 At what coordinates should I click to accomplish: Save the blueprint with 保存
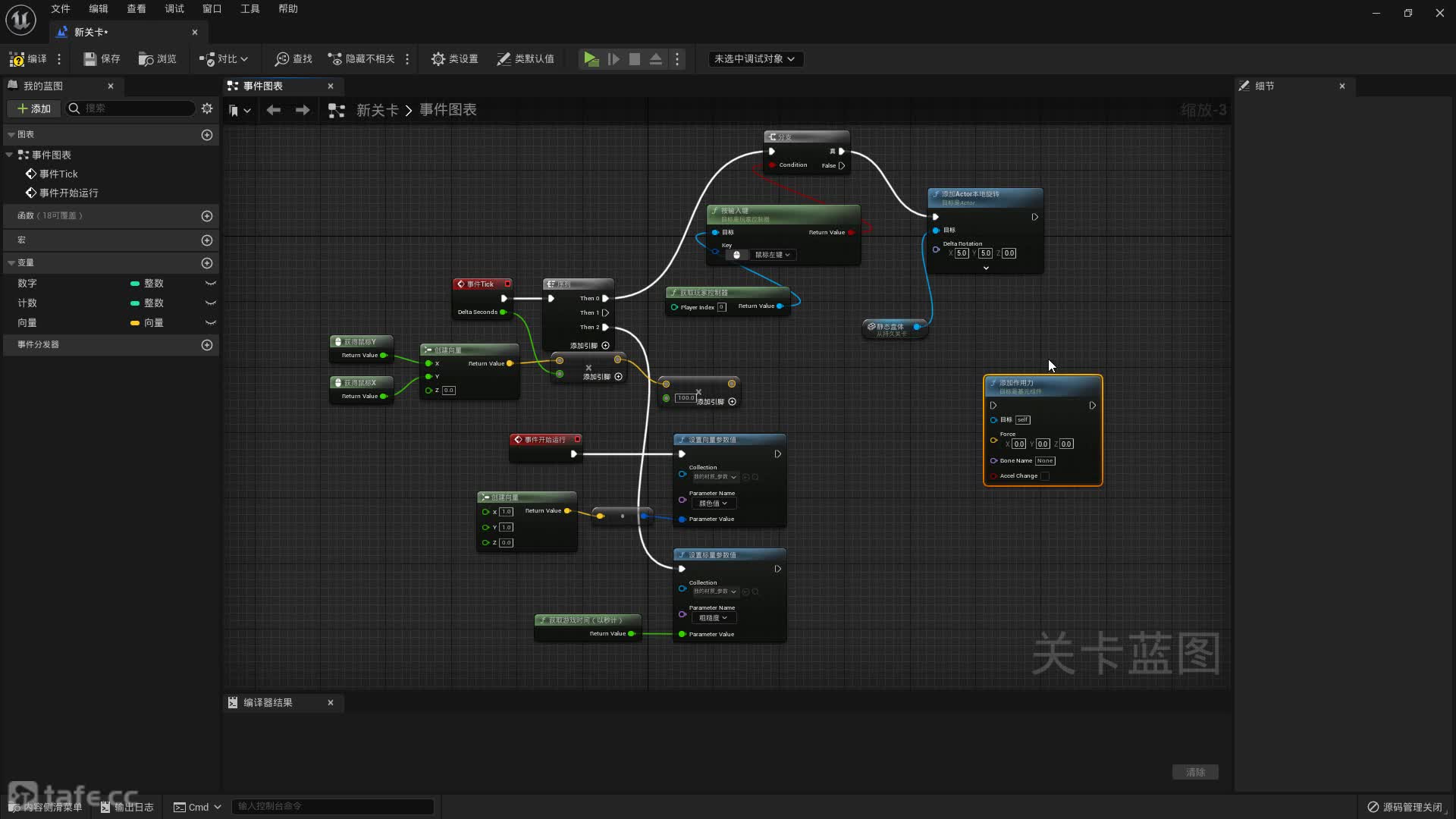coord(102,58)
